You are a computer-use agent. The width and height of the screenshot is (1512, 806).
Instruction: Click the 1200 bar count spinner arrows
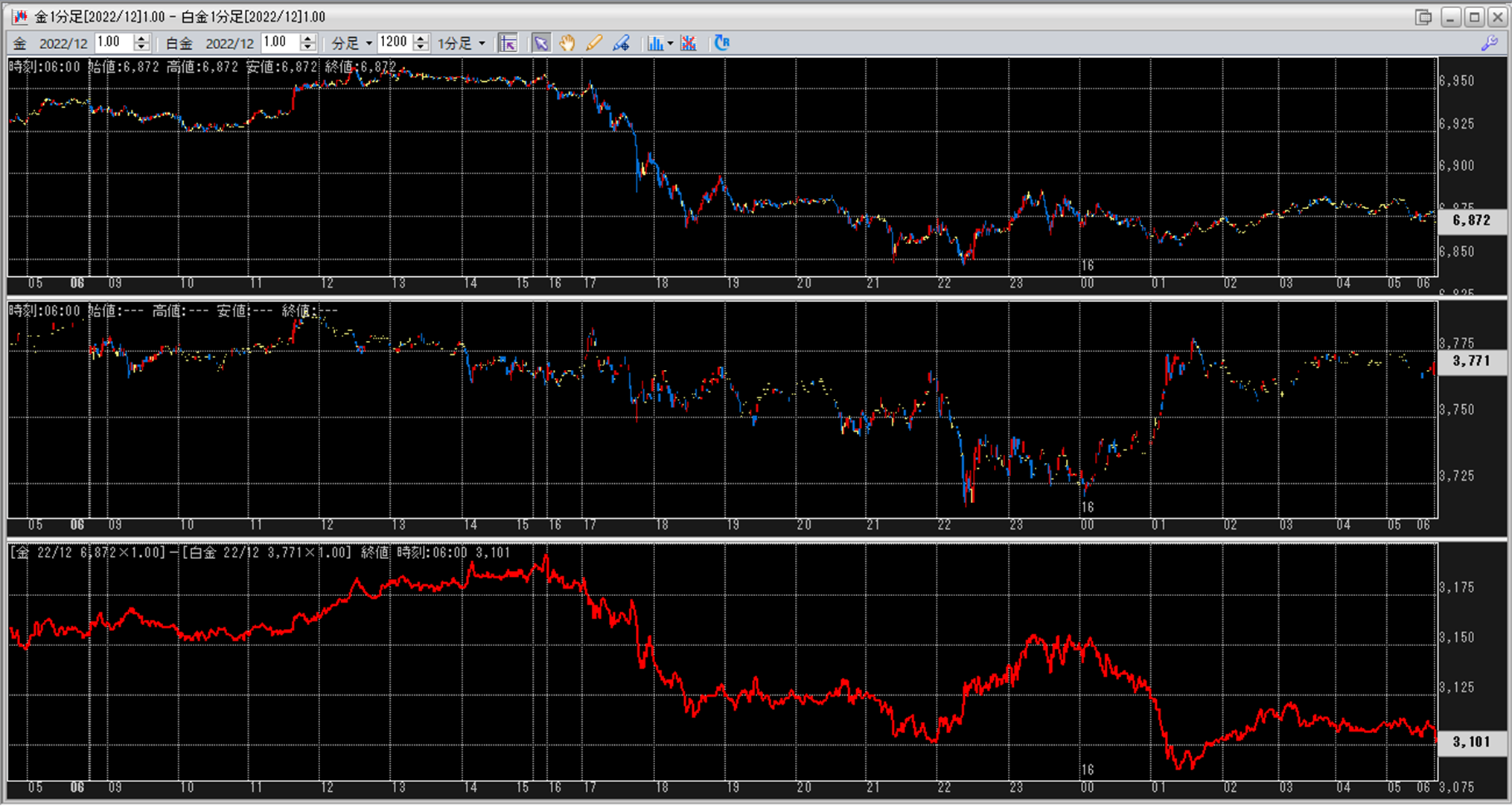pyautogui.click(x=421, y=43)
